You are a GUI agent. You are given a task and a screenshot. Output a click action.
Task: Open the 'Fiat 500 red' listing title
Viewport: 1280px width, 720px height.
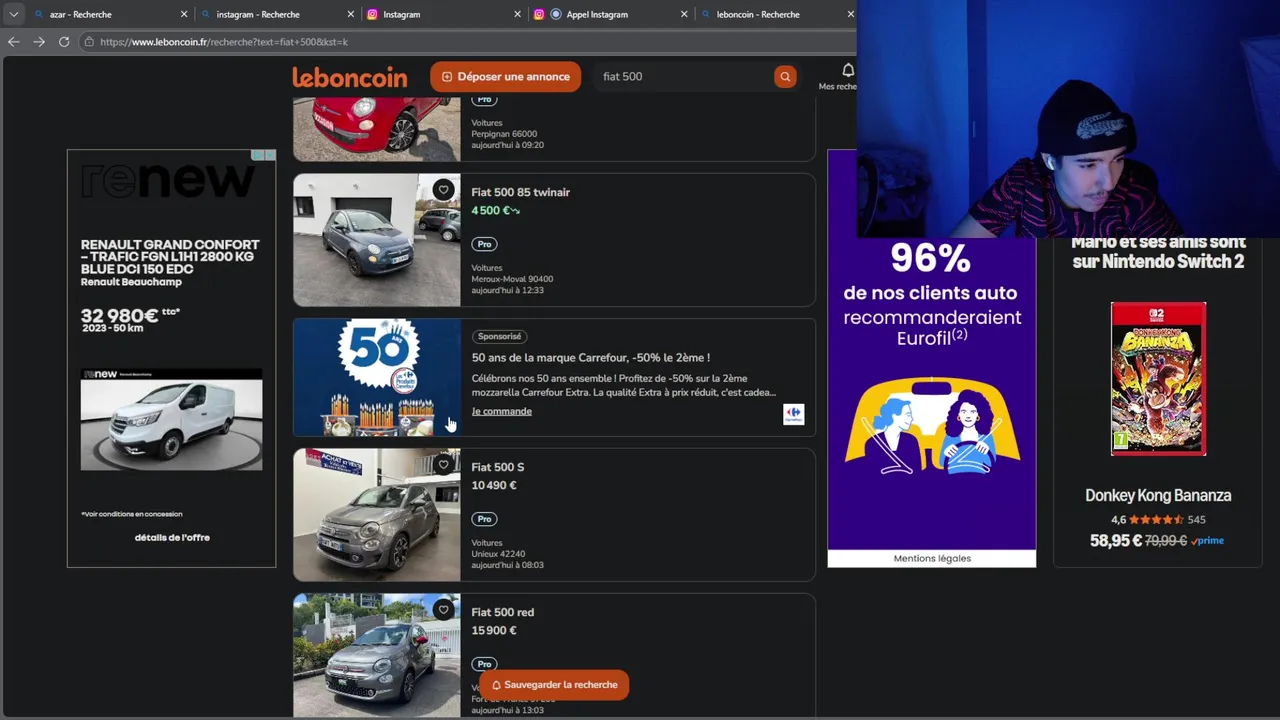click(x=502, y=612)
